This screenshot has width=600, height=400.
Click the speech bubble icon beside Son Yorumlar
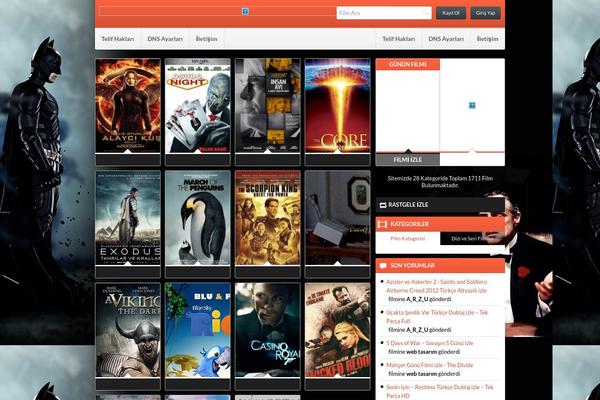[383, 266]
